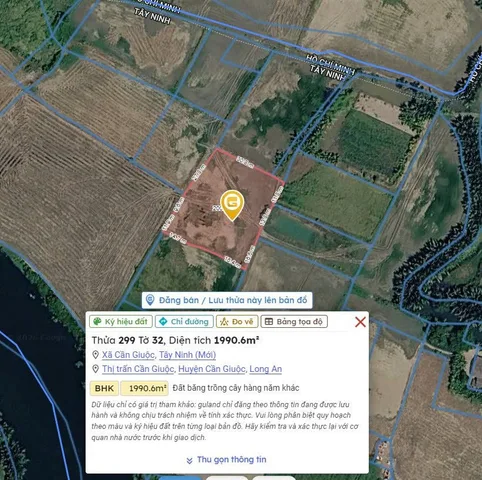Open the Tây Ninh (Mới) link
The height and width of the screenshot is (480, 482).
187,355
